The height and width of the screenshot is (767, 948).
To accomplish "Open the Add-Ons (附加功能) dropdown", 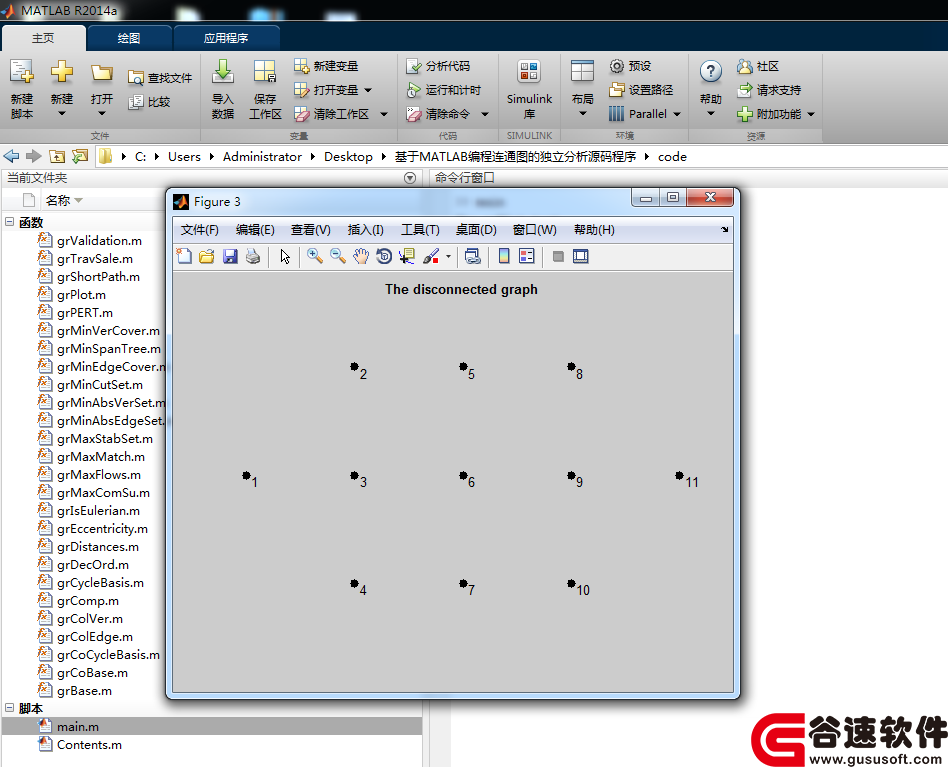I will 811,114.
